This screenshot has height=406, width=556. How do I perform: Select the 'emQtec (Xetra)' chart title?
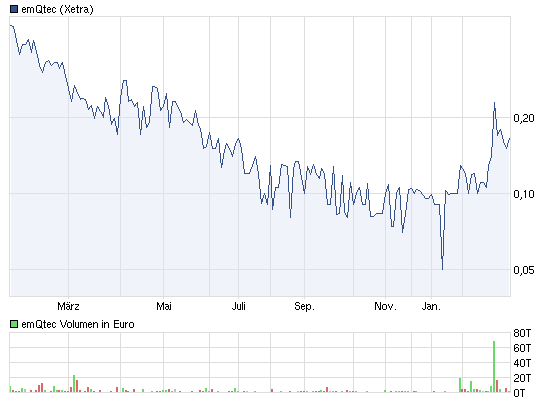tap(57, 9)
